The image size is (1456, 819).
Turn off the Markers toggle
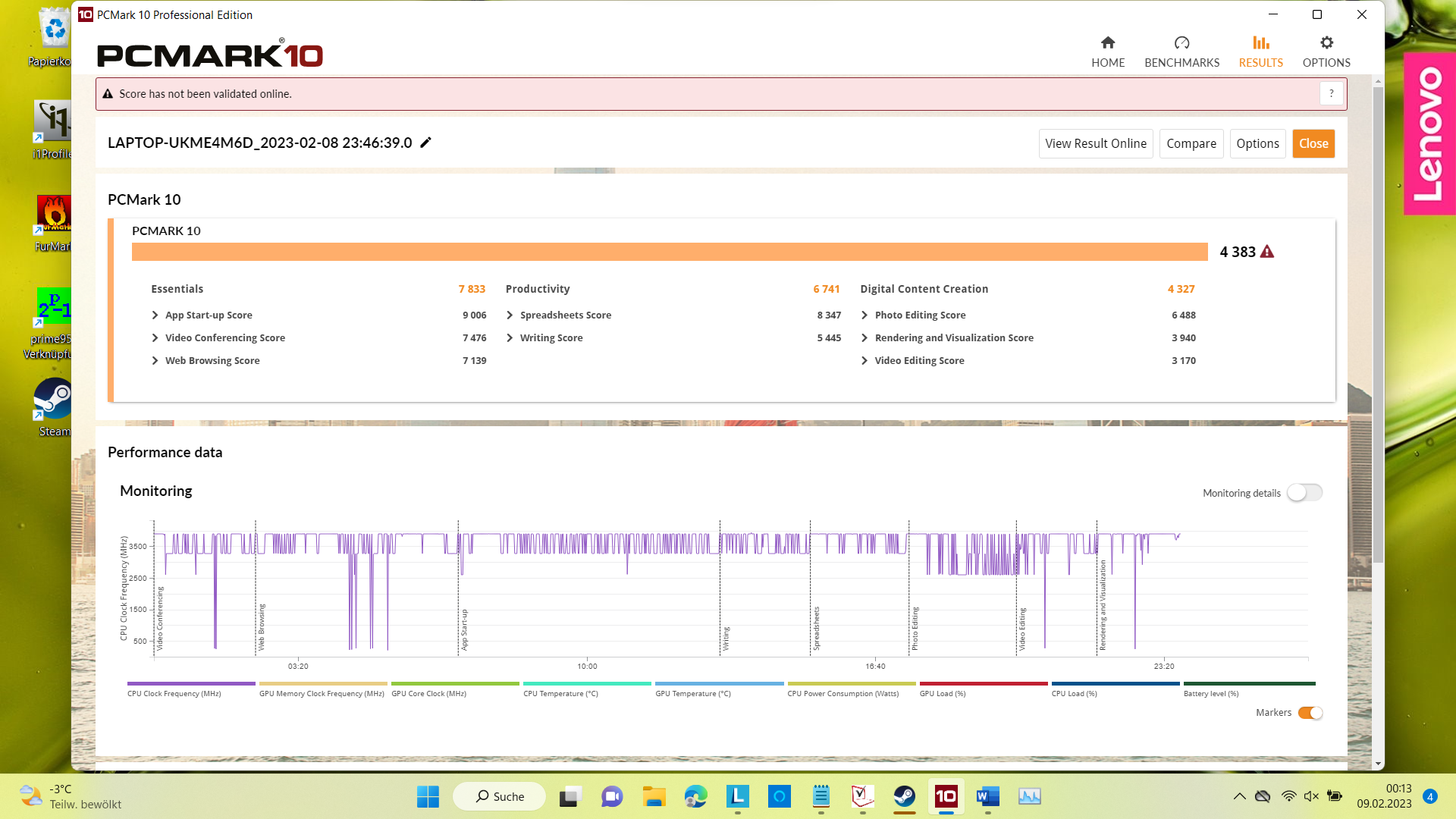(1310, 713)
